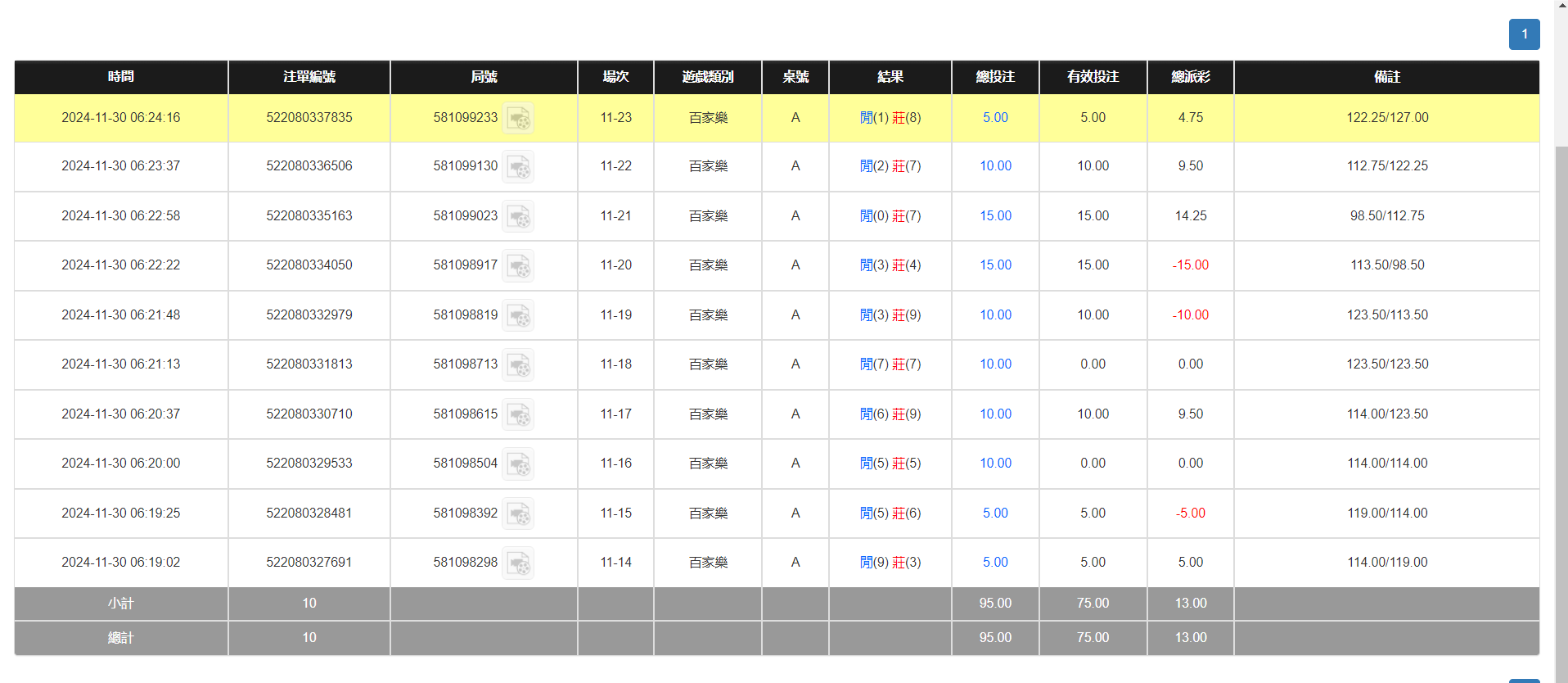Open replay icon for round 581098298
This screenshot has width=1568, height=683.
click(518, 563)
